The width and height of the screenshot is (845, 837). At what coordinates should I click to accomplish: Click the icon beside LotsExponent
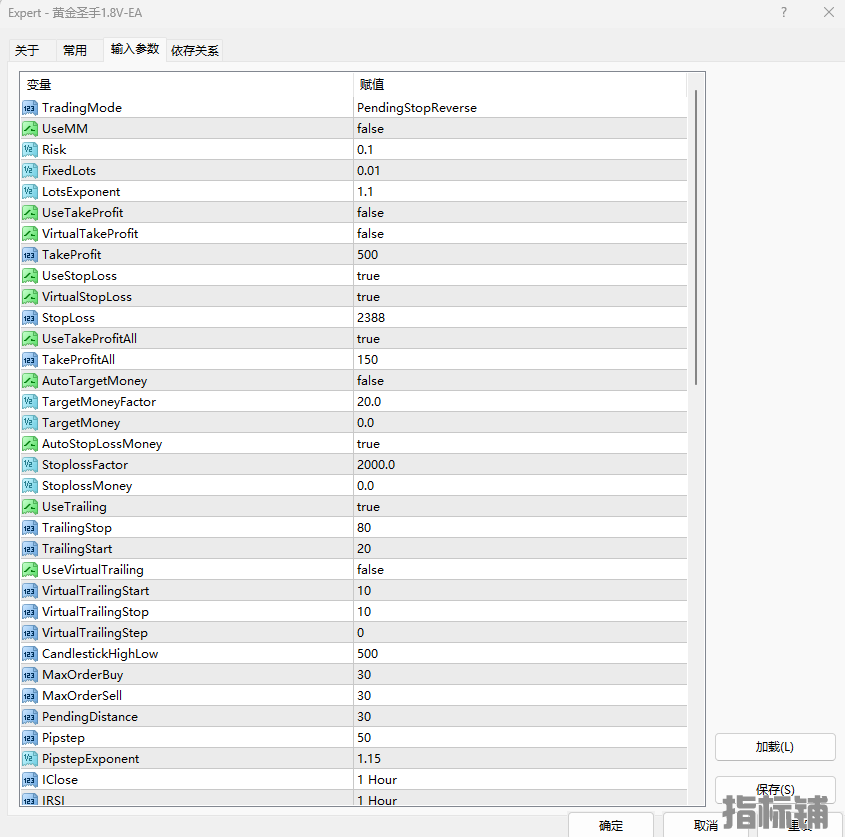pos(30,192)
